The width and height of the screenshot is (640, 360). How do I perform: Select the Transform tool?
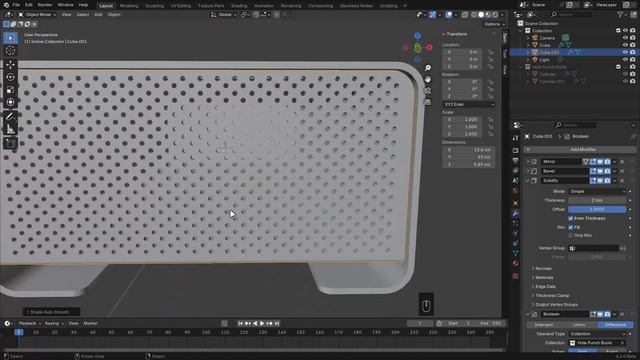pyautogui.click(x=11, y=102)
